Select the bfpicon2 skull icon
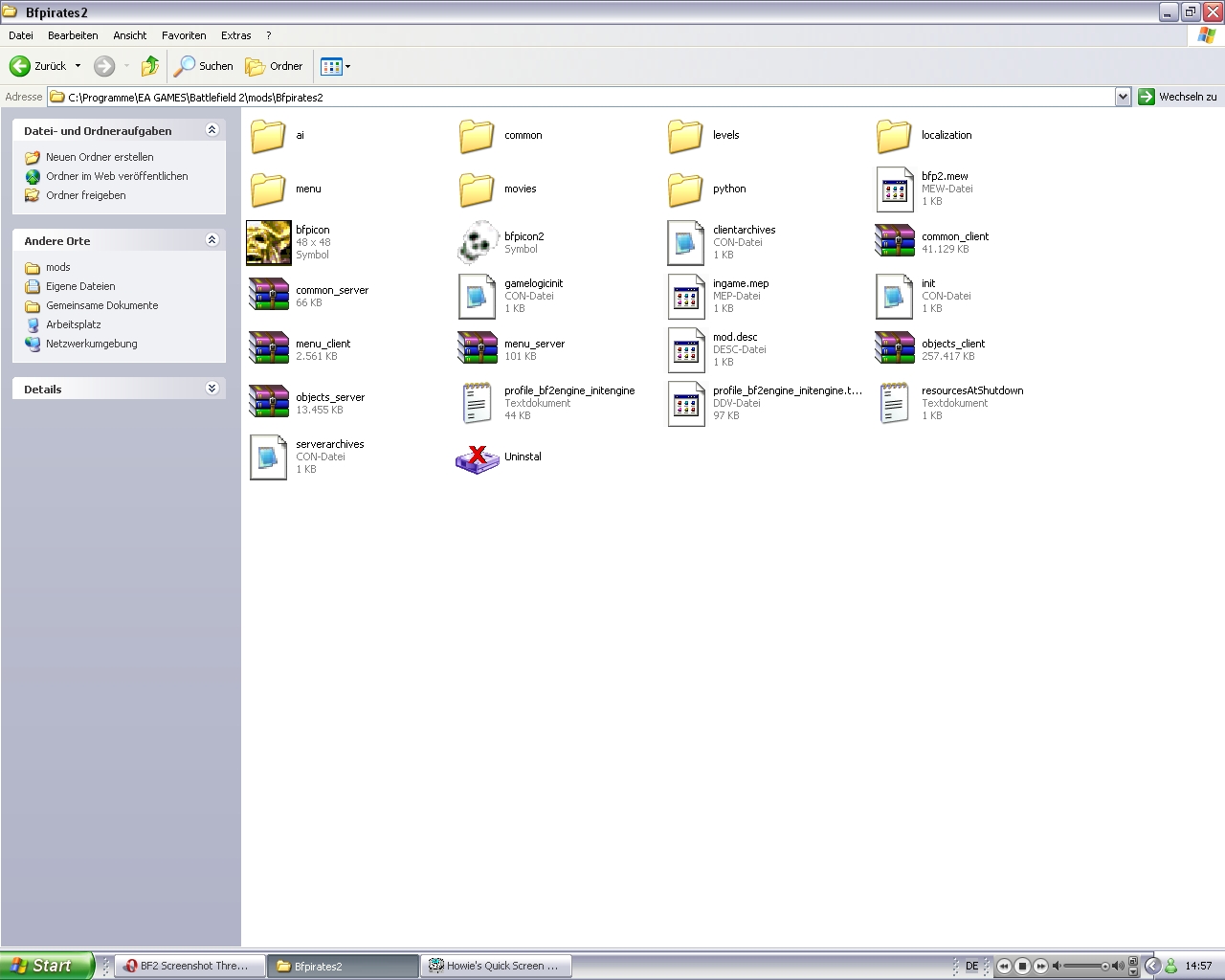The image size is (1225, 980). click(x=477, y=243)
